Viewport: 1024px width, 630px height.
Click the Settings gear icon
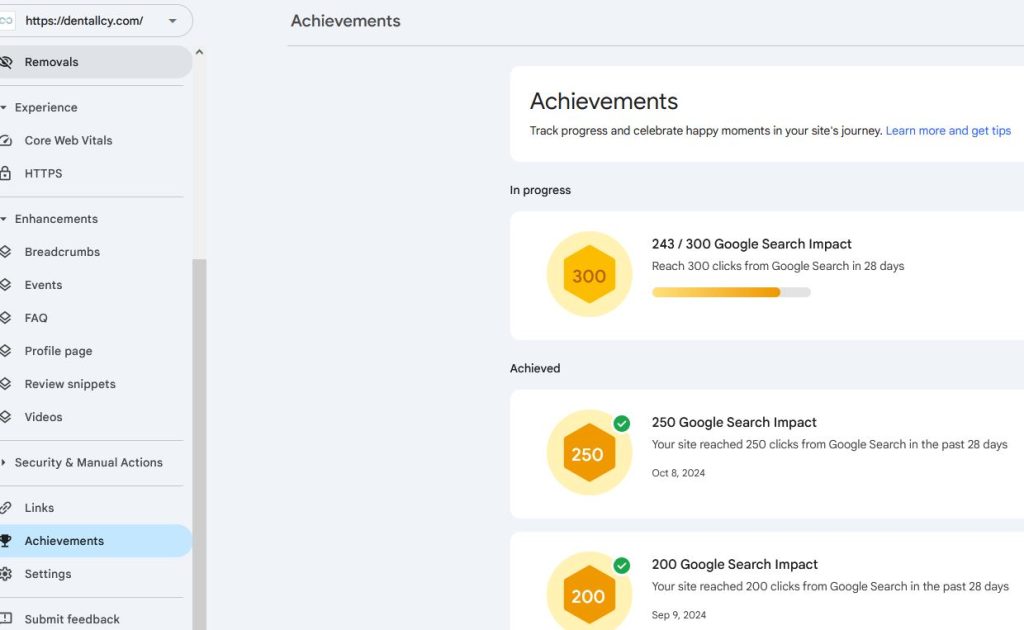(6, 574)
